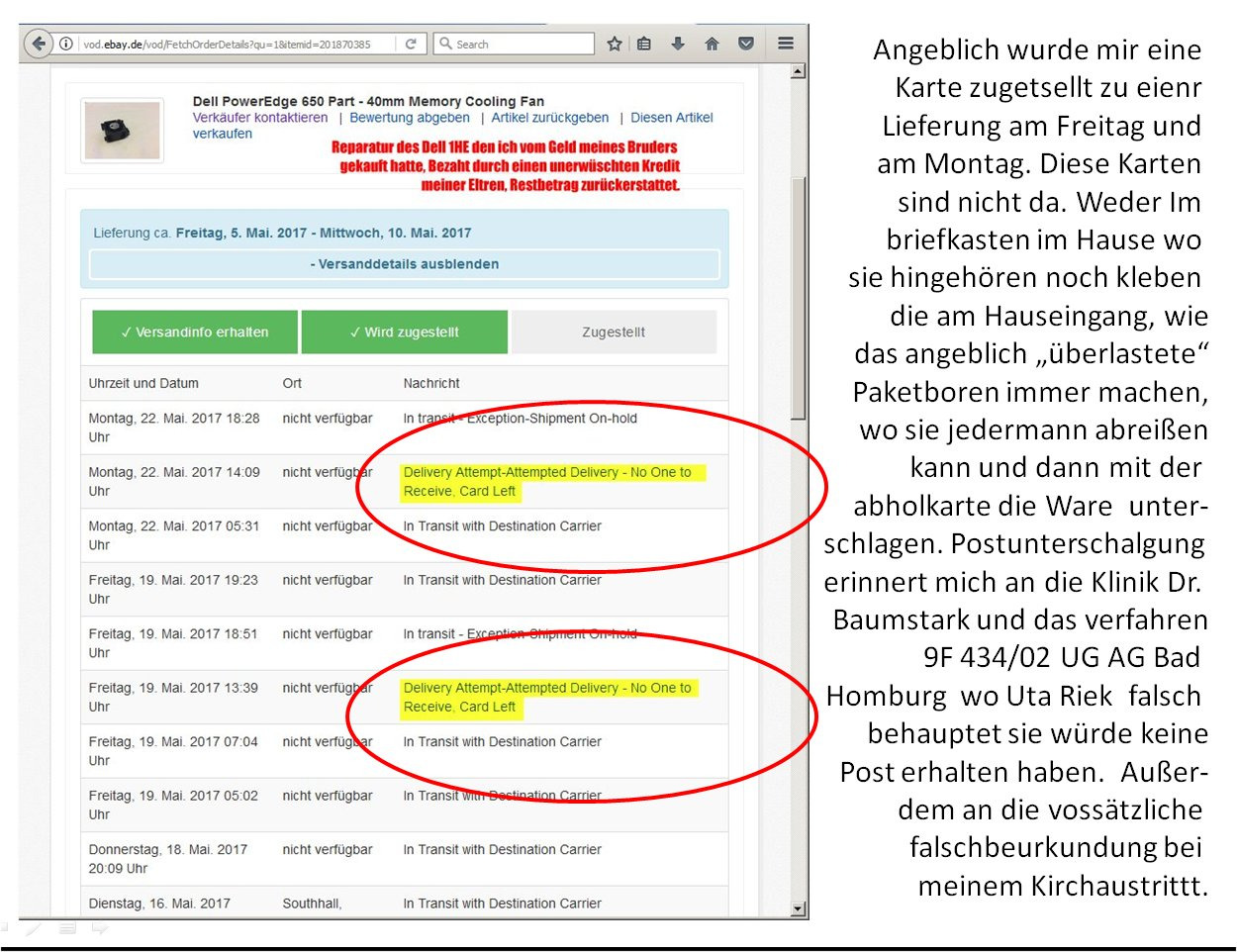Reload the page with the refresh icon
The height and width of the screenshot is (952, 1237).
tap(411, 44)
